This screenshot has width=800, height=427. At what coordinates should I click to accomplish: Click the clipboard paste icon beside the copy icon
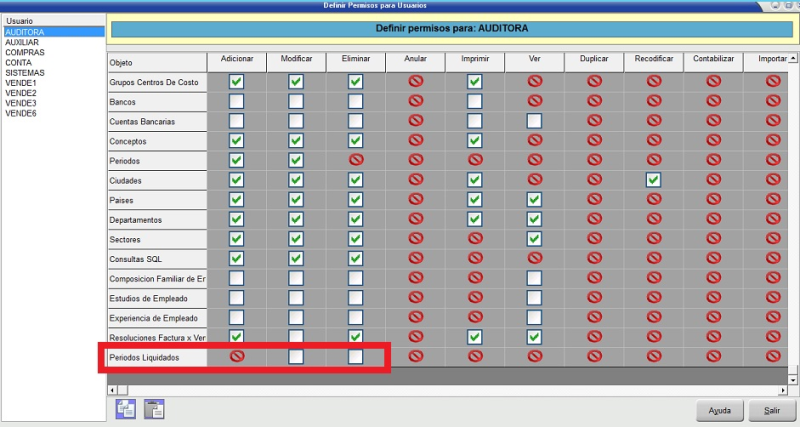(x=154, y=407)
